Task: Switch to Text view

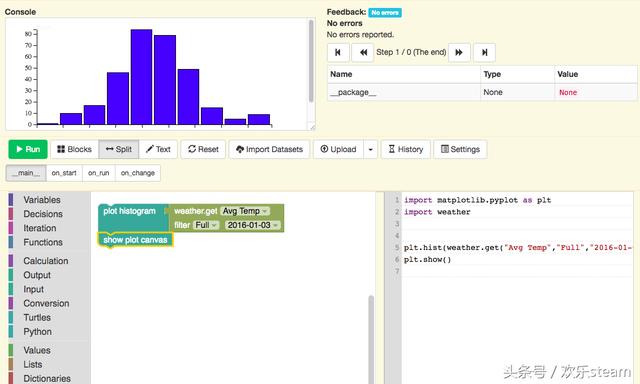Action: (158, 149)
